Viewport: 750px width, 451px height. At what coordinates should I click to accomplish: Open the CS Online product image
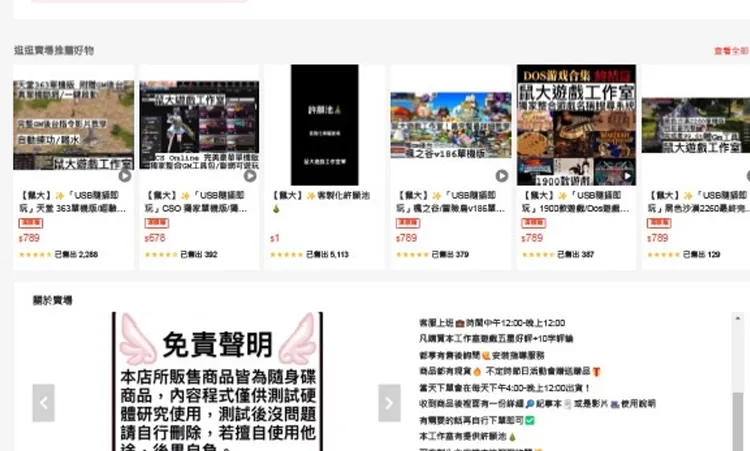[x=199, y=125]
